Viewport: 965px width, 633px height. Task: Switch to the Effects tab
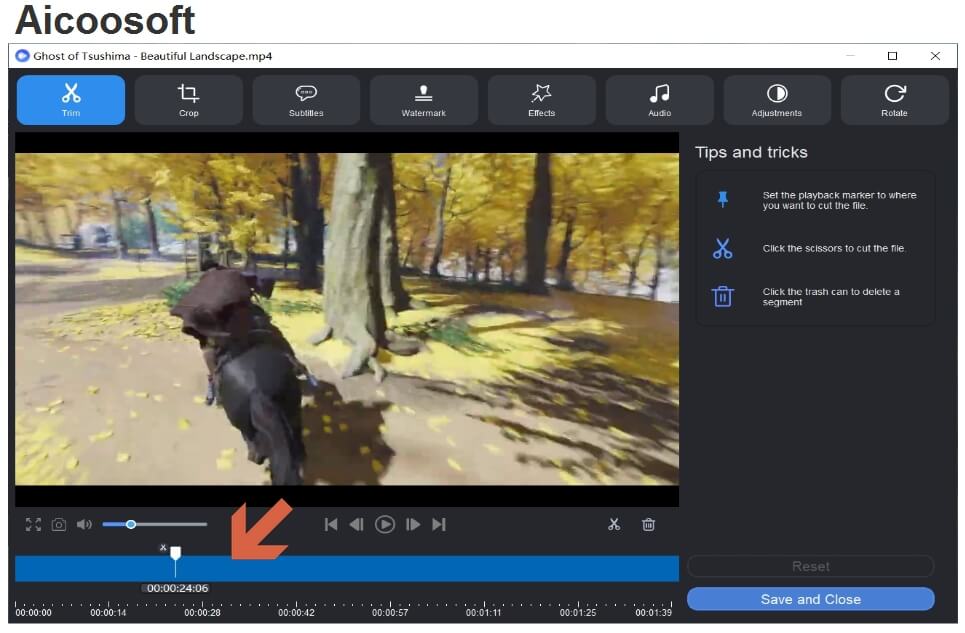542,100
